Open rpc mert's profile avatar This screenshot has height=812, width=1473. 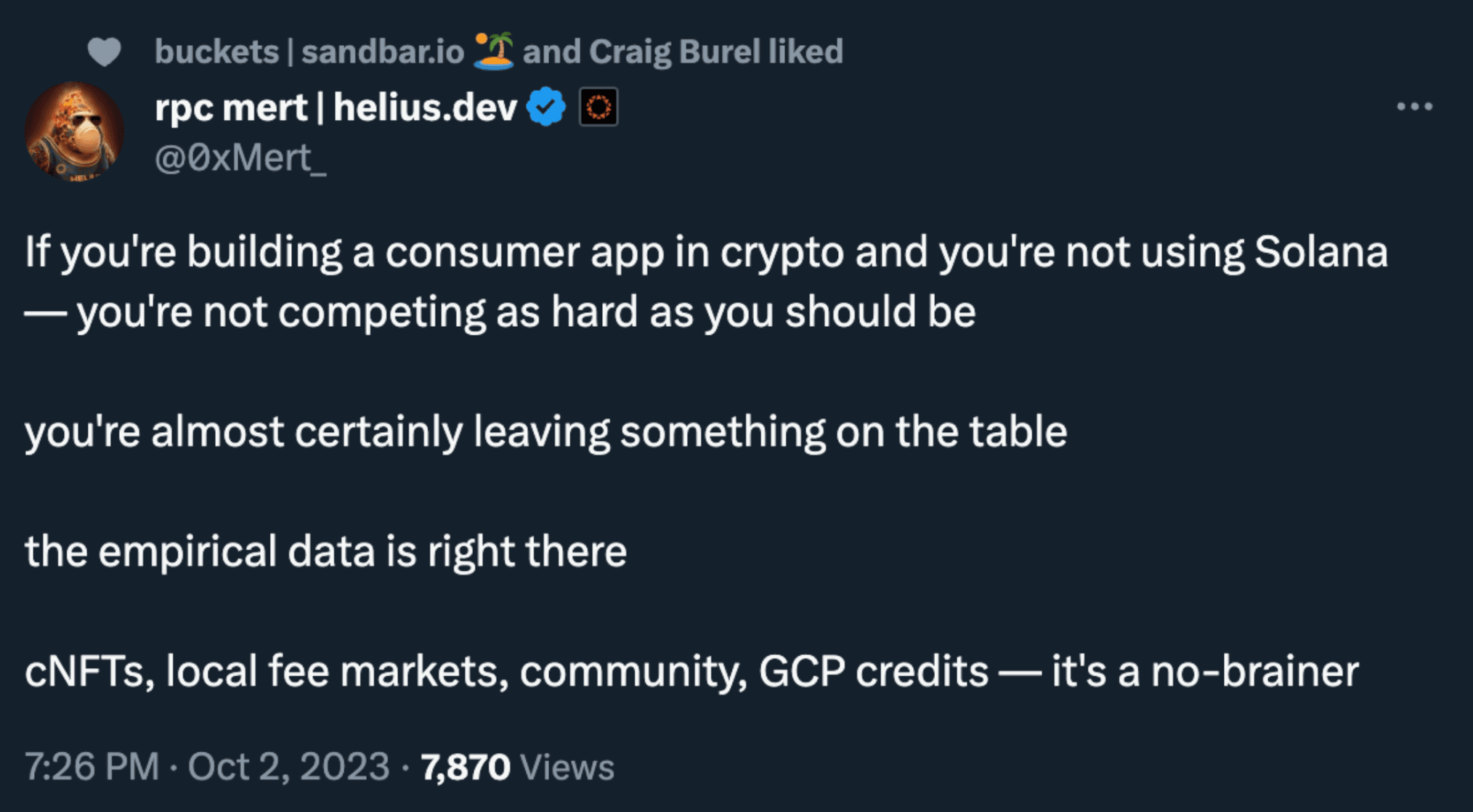click(x=74, y=131)
